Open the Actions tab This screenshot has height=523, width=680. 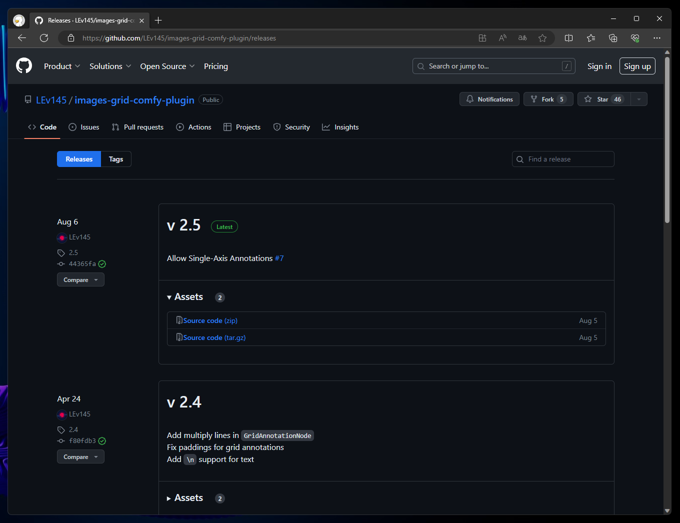click(x=193, y=127)
